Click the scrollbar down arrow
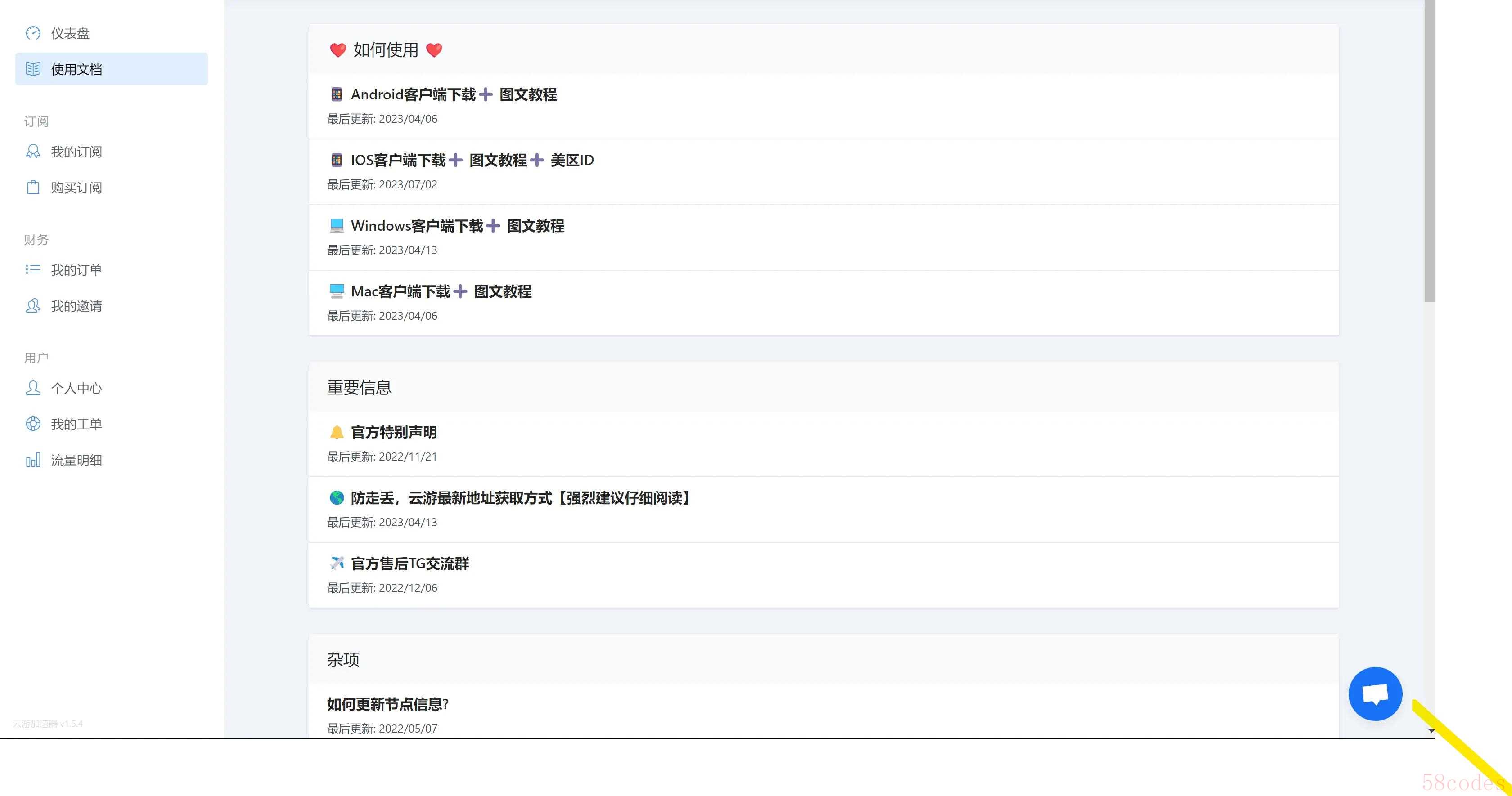Image resolution: width=1512 pixels, height=796 pixels. pyautogui.click(x=1431, y=730)
